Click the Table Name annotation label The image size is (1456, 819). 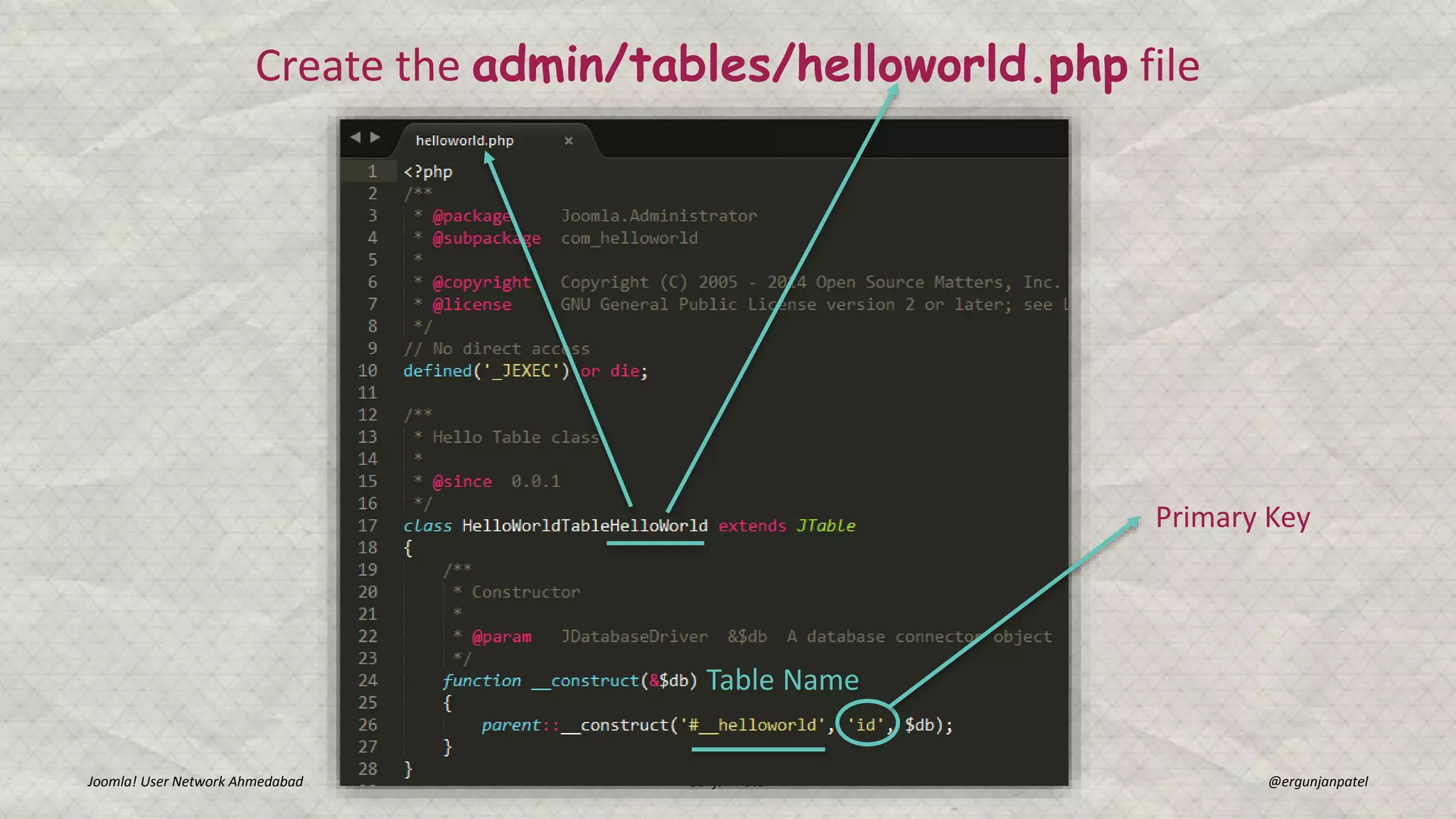[x=782, y=680]
